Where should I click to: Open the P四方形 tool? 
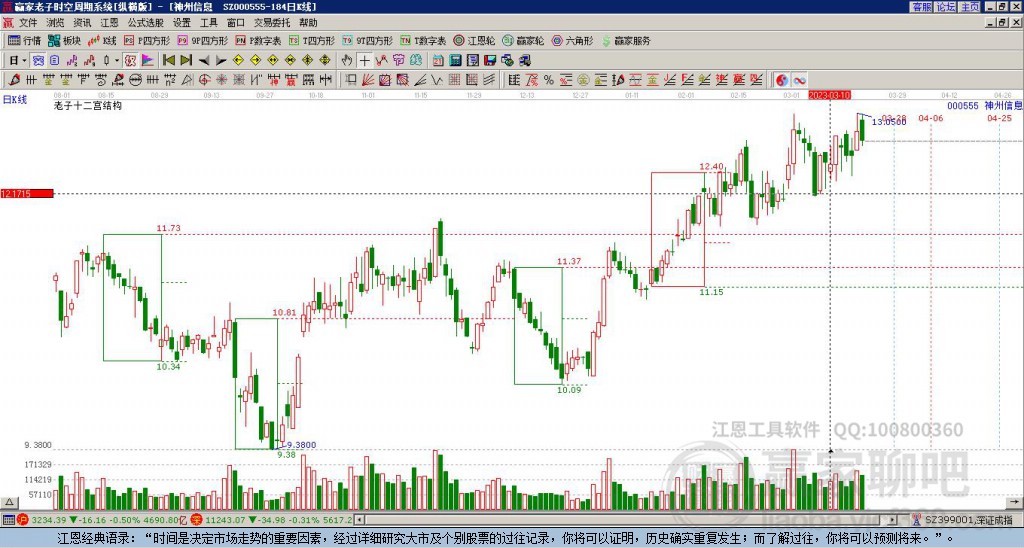147,40
